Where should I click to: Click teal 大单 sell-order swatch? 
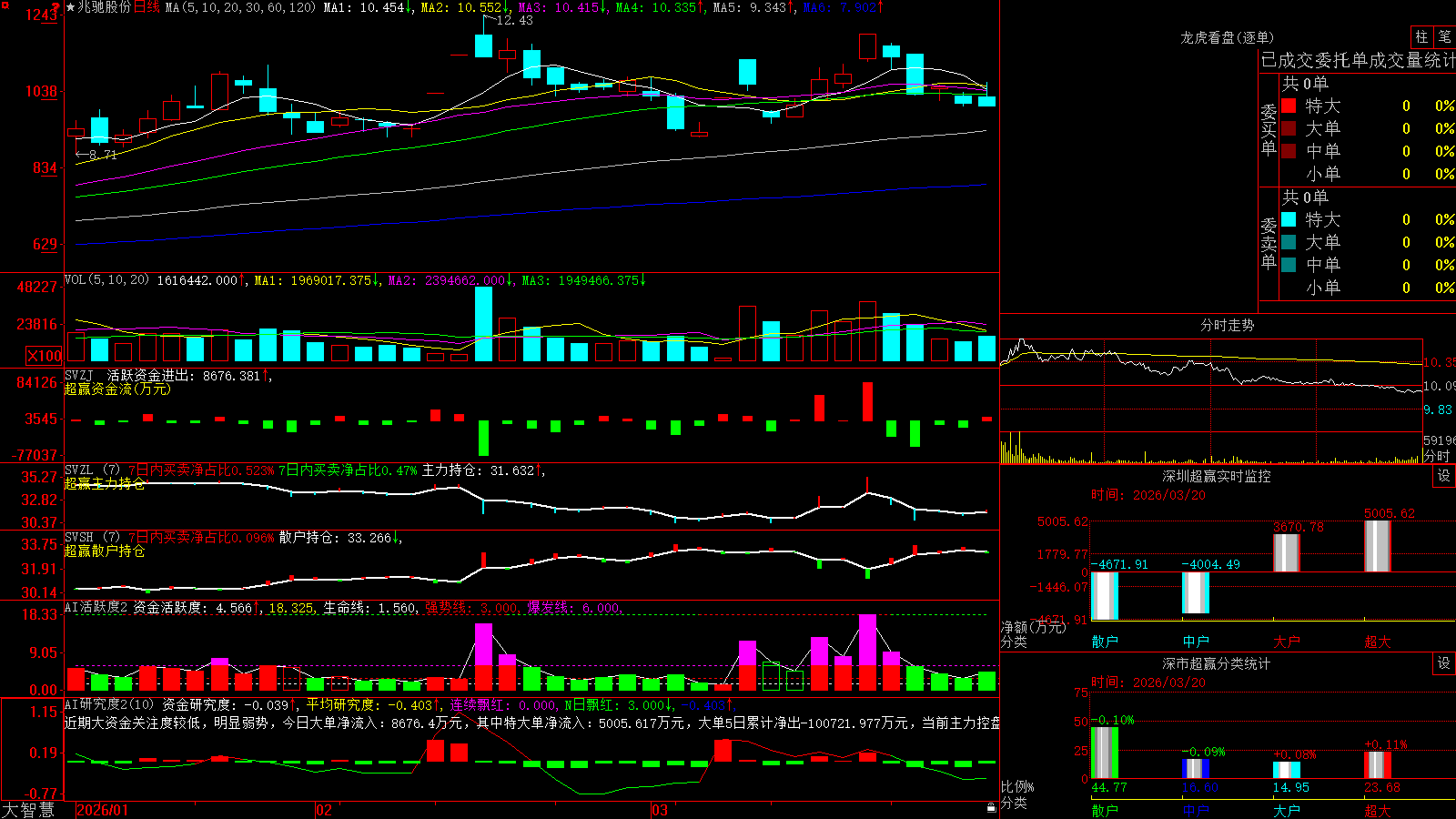(1289, 242)
